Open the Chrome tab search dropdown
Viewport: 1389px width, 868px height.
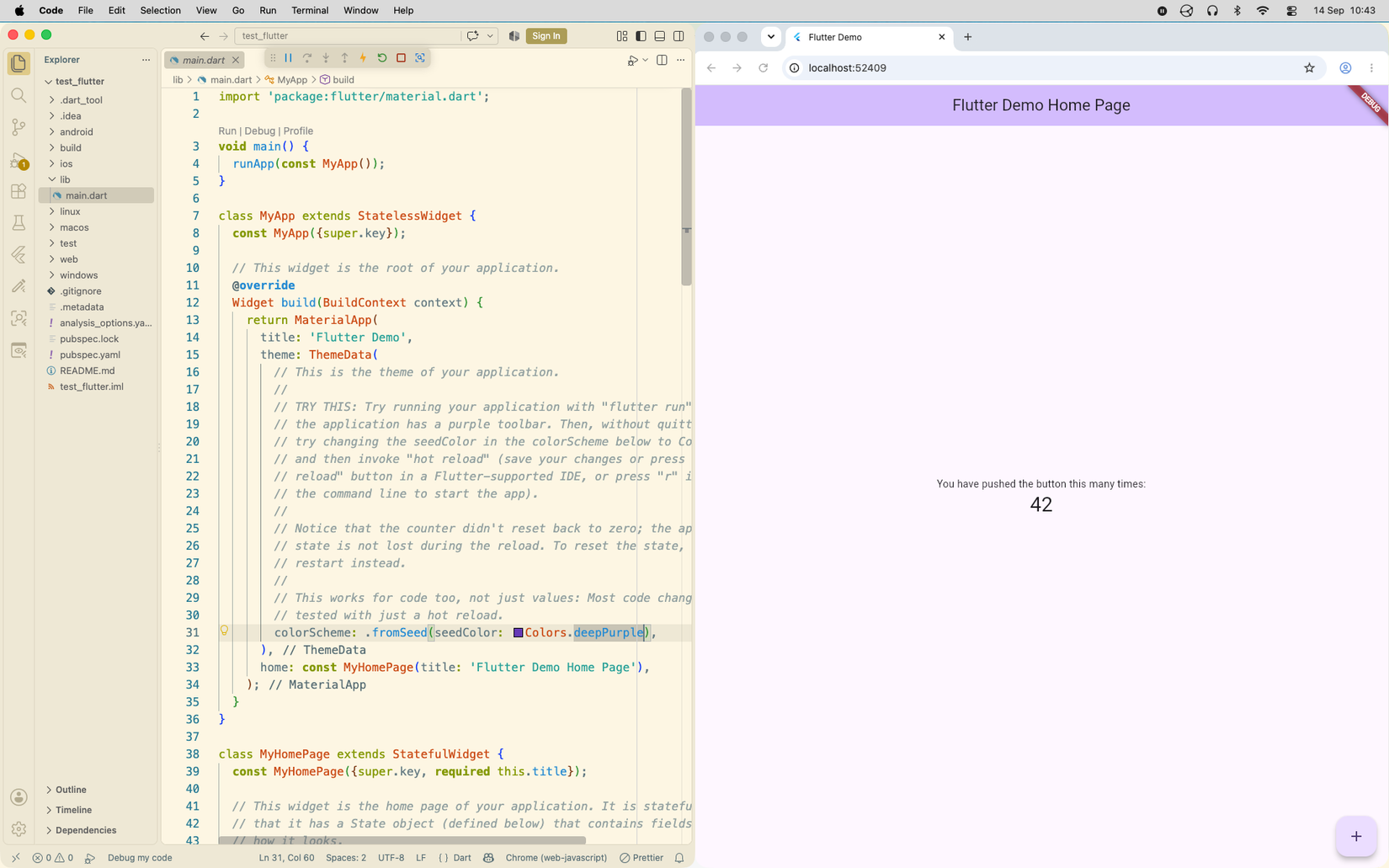770,36
